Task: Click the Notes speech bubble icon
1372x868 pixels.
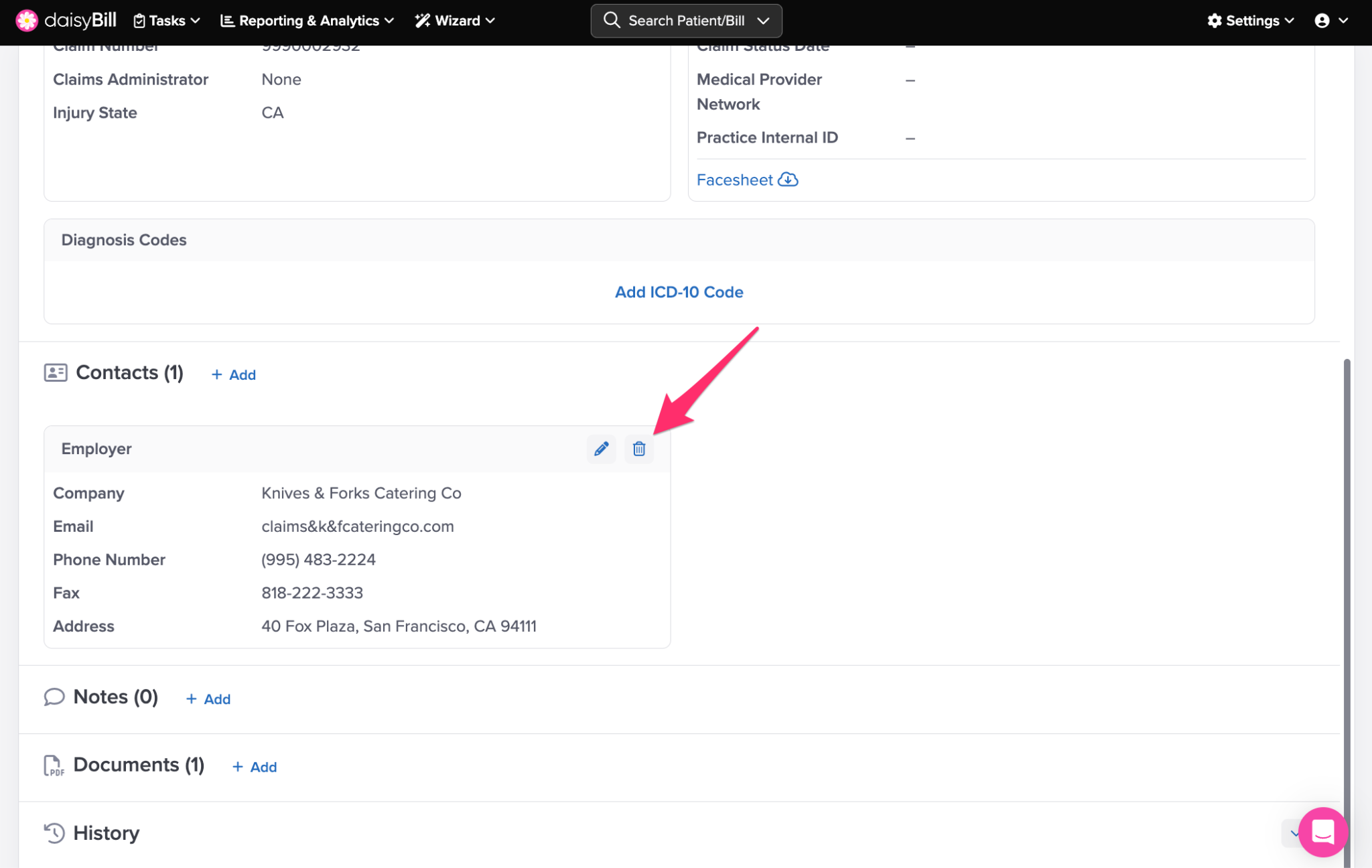Action: [x=54, y=697]
